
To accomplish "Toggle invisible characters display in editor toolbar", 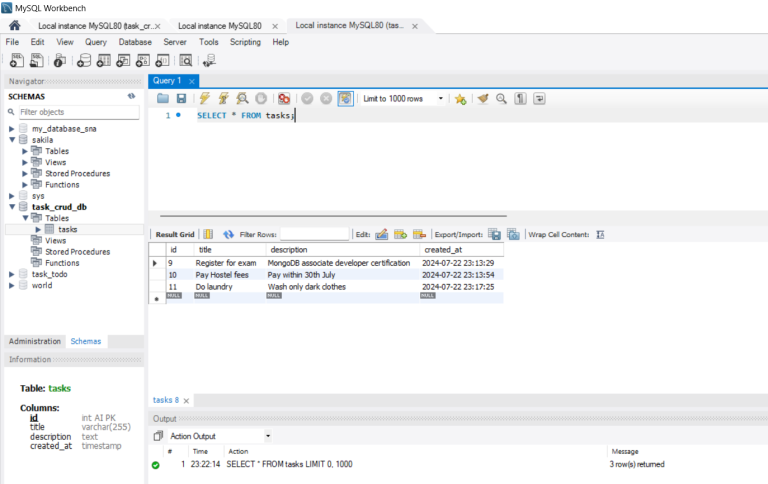I will coord(520,99).
